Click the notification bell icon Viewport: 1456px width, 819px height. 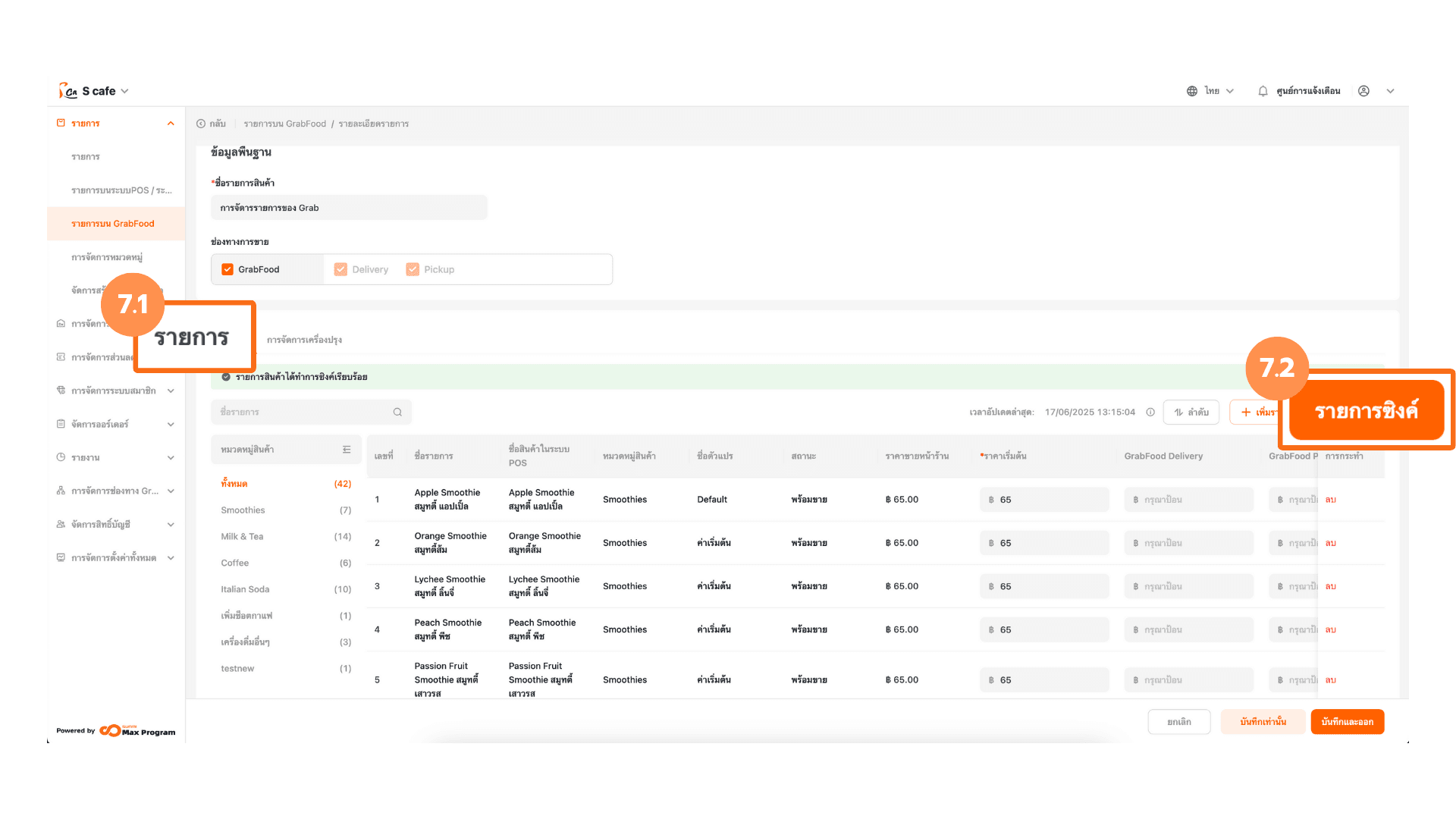[1263, 91]
